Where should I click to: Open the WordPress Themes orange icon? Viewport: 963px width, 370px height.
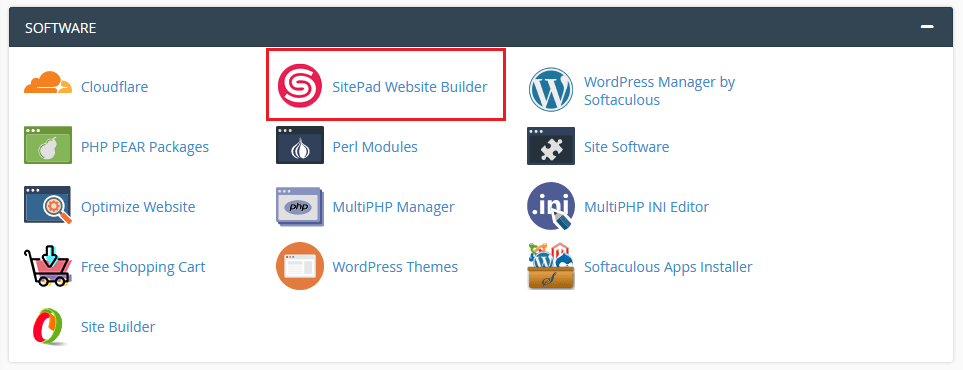tap(300, 266)
